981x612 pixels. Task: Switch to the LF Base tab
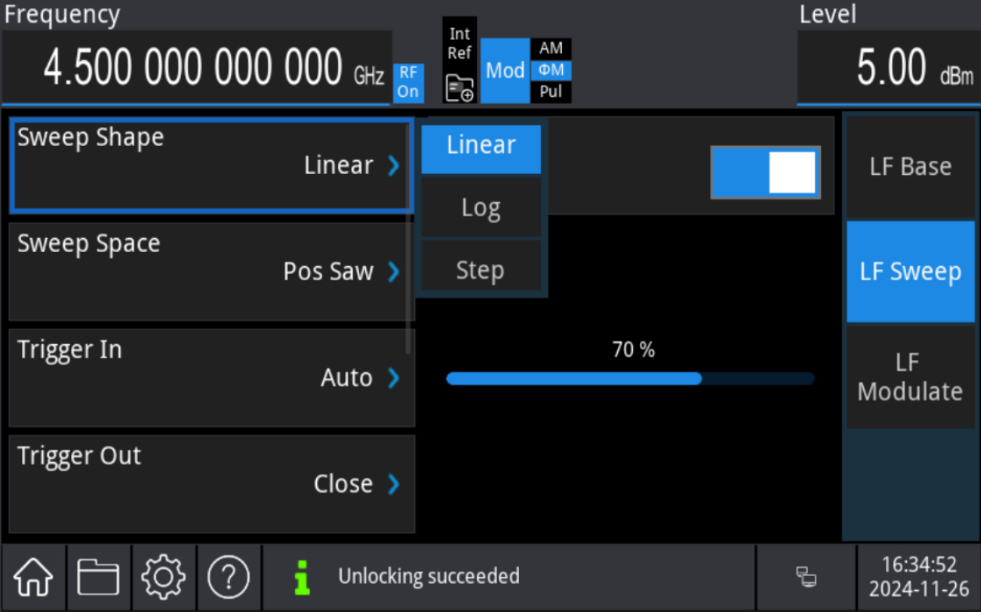point(910,167)
